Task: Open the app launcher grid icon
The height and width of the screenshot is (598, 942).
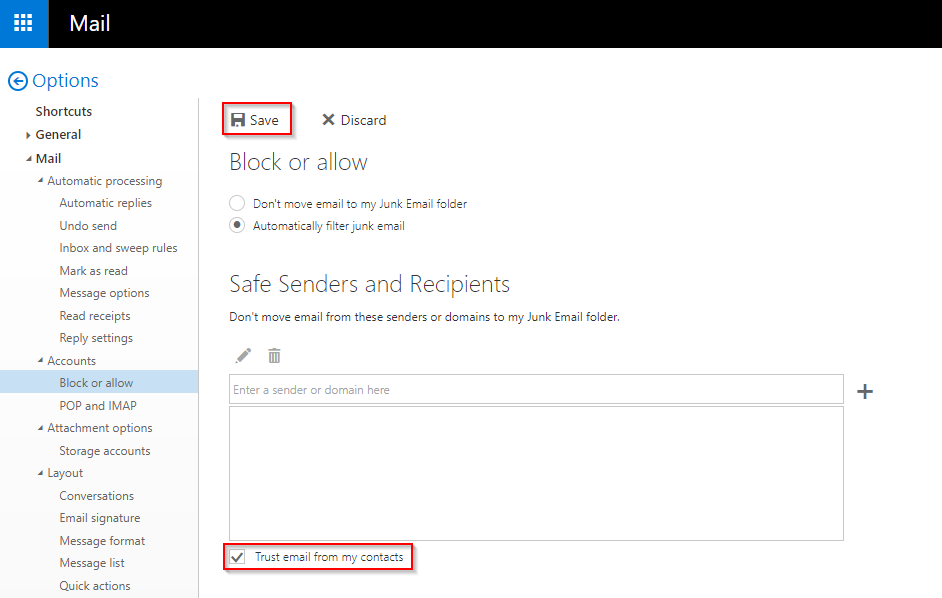Action: [x=23, y=23]
